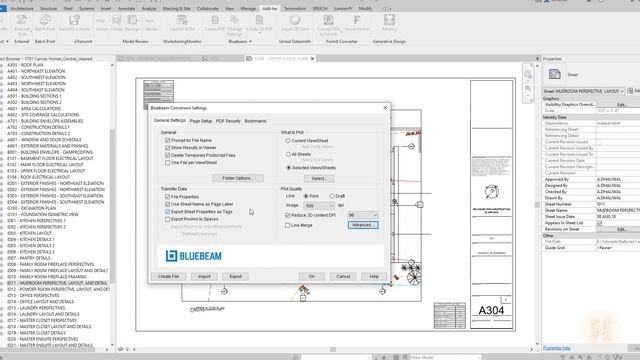This screenshot has width=640, height=360.
Task: Open the Properties help link
Action: coord(557,348)
